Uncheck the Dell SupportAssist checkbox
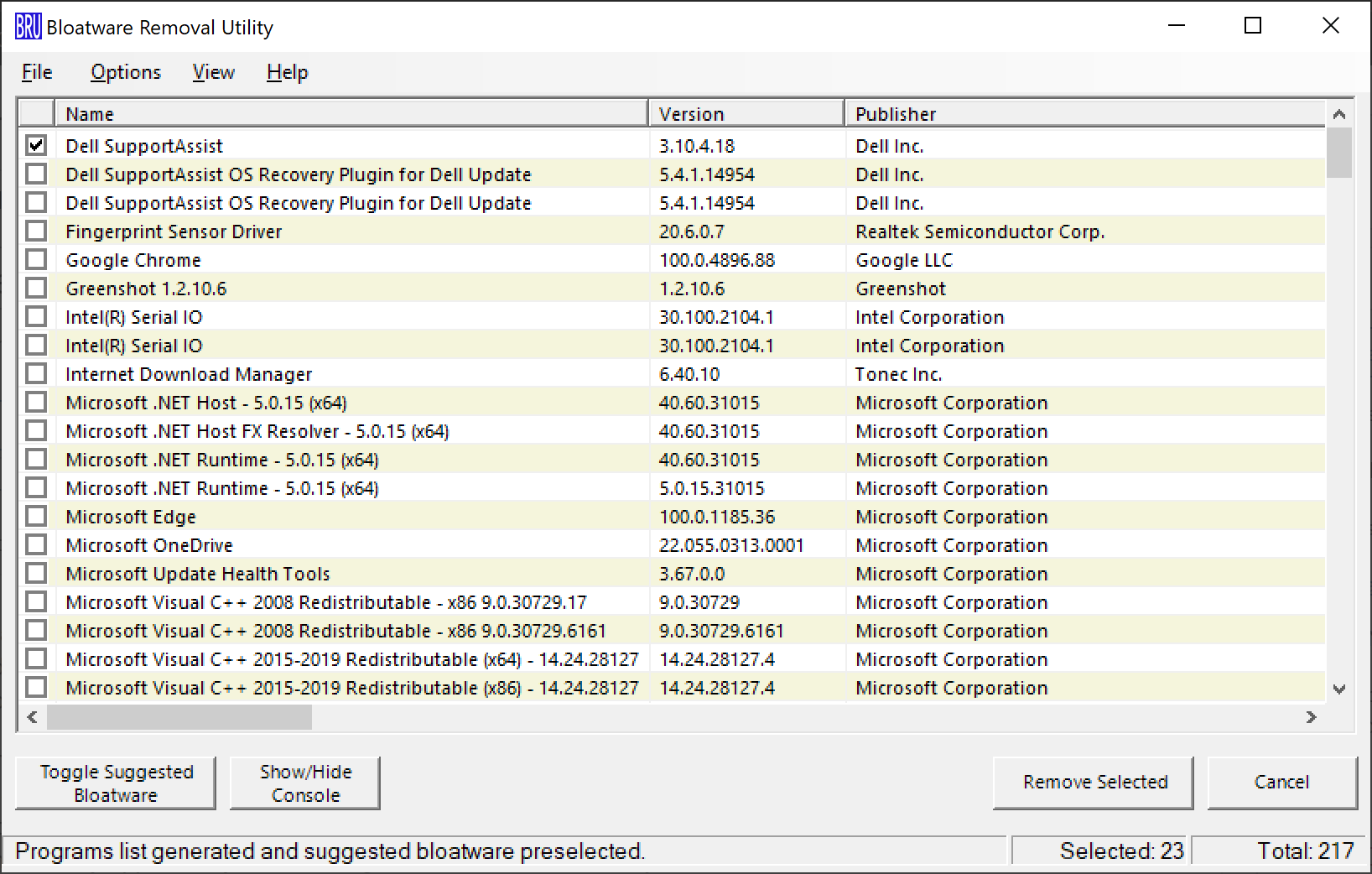 coord(36,145)
